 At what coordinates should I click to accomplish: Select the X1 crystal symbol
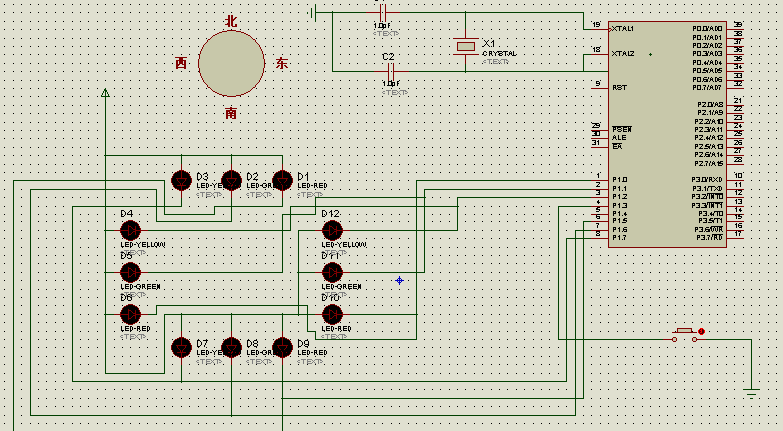(x=465, y=46)
